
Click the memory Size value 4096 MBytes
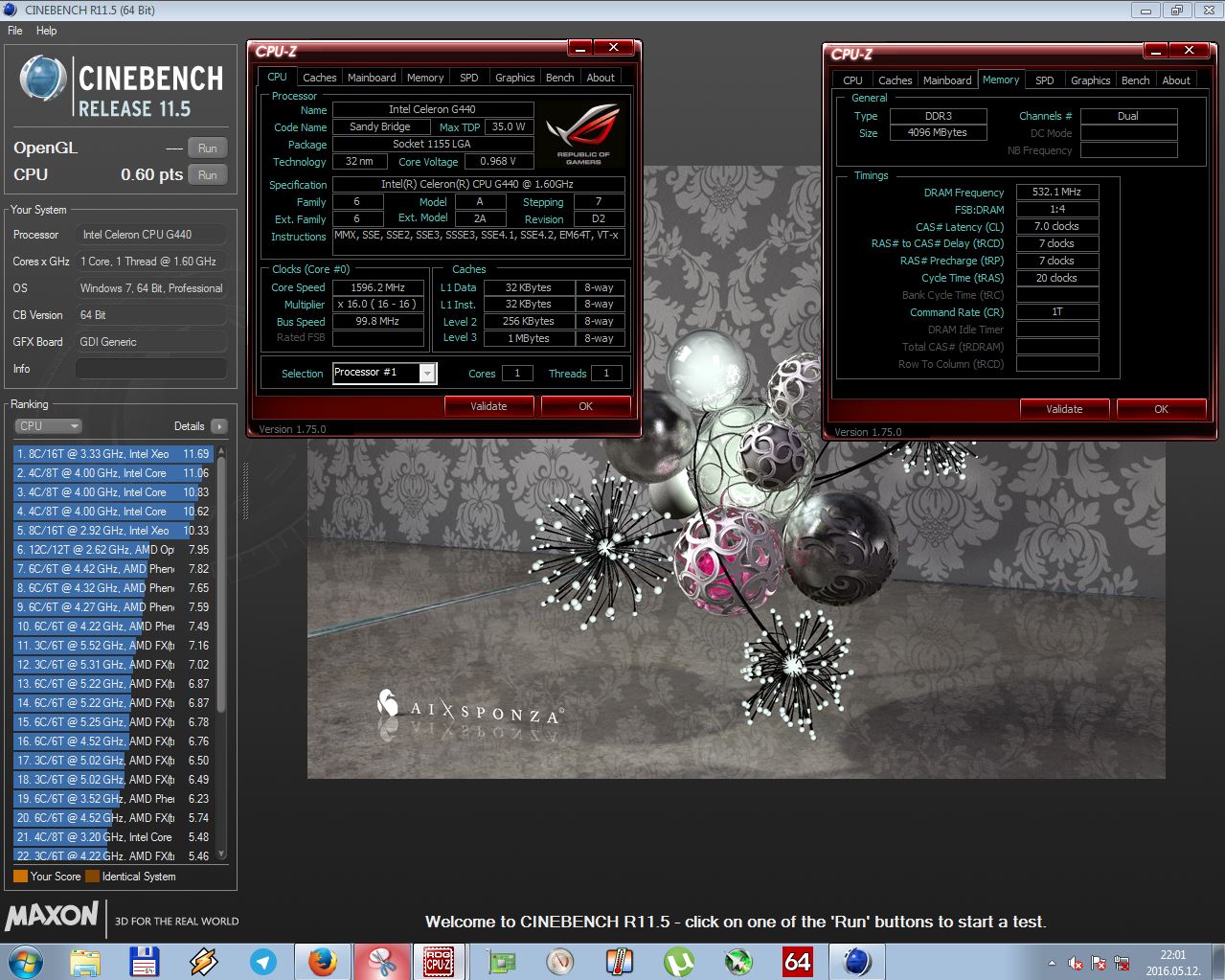[x=937, y=133]
